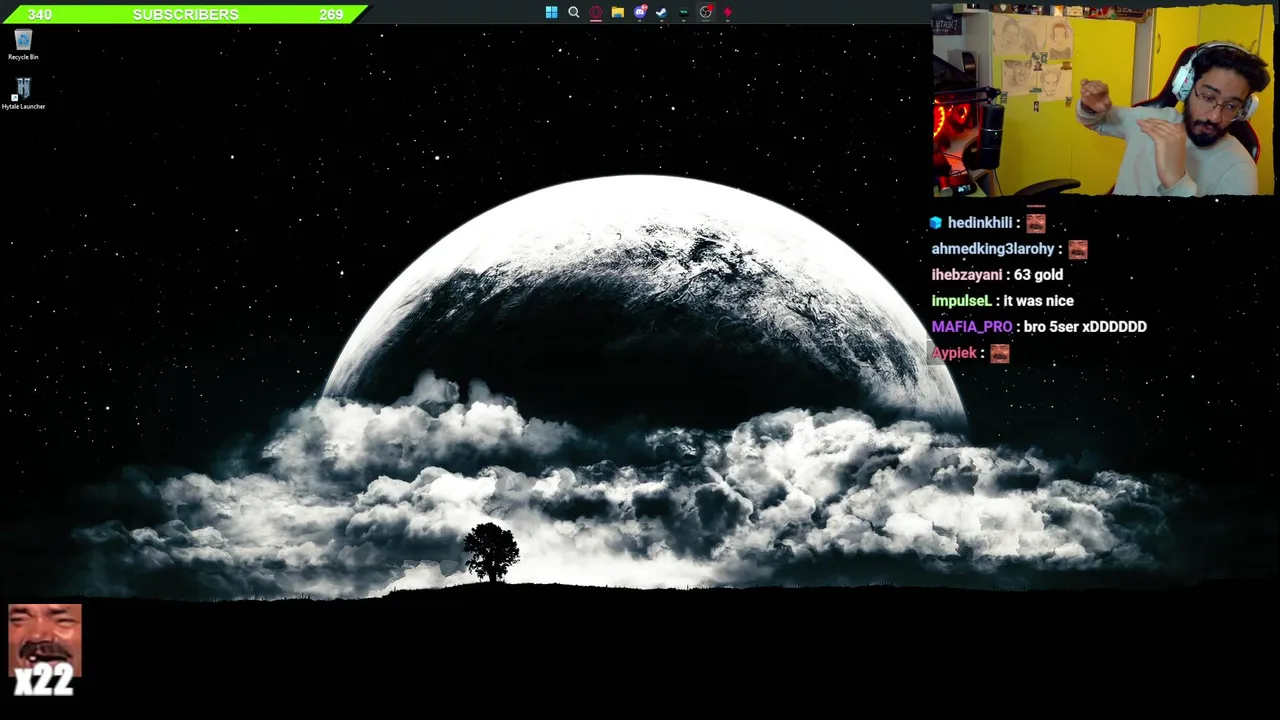
Task: Click the SUBSCRIBERS goal progress bar
Action: [185, 14]
